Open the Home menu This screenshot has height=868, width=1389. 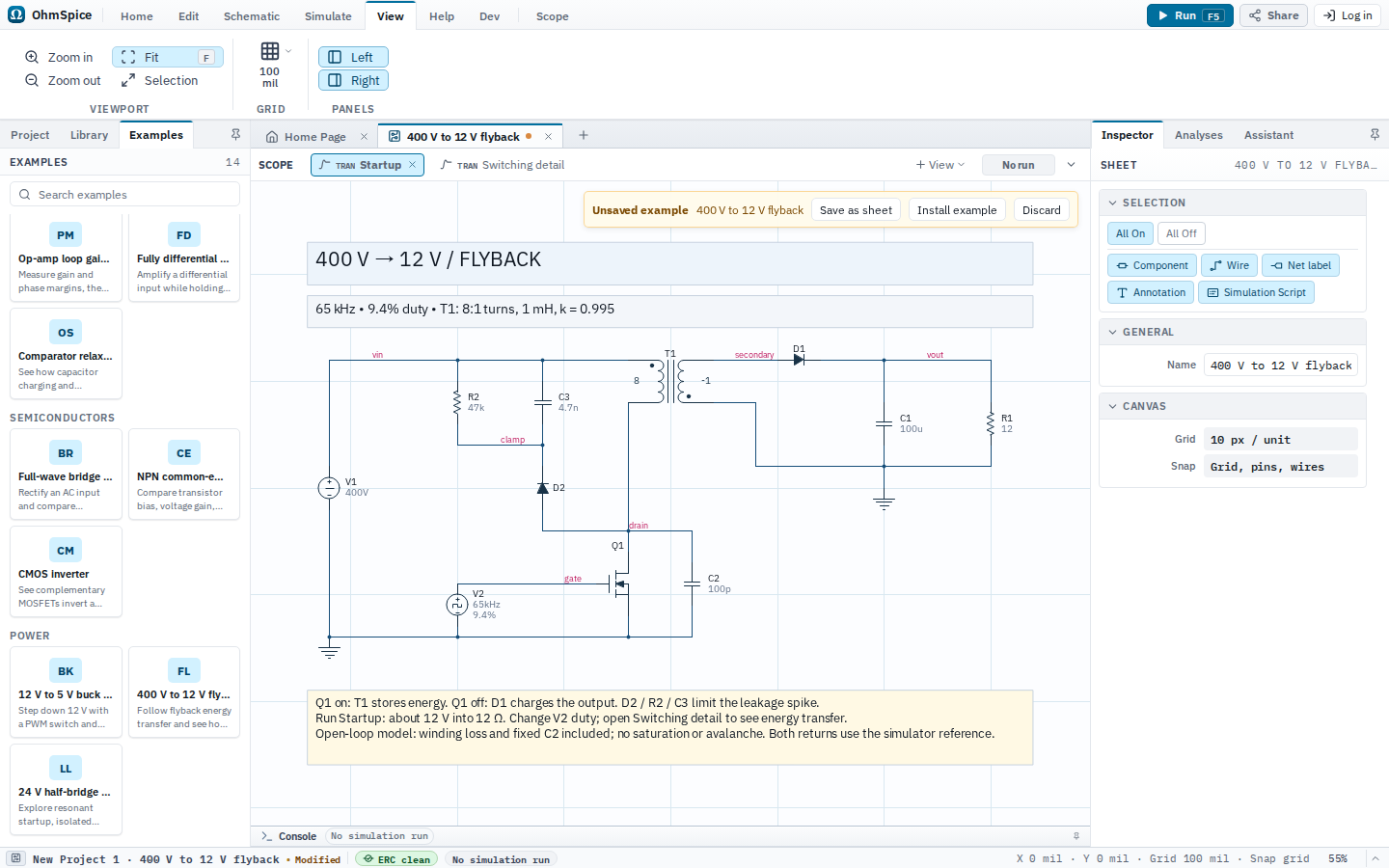click(x=137, y=16)
